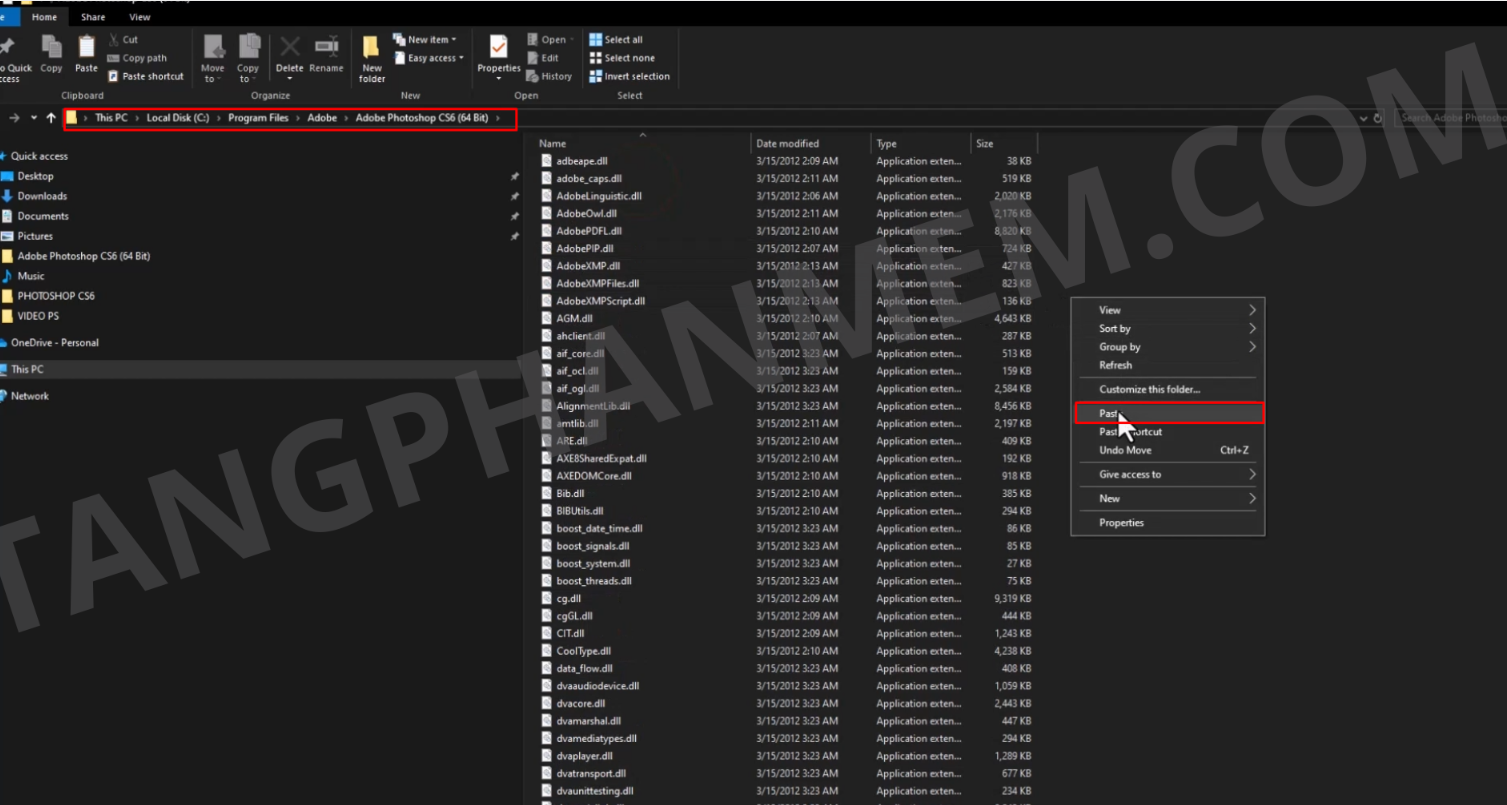
Task: Create a New folder from the ribbon
Action: coord(372,58)
